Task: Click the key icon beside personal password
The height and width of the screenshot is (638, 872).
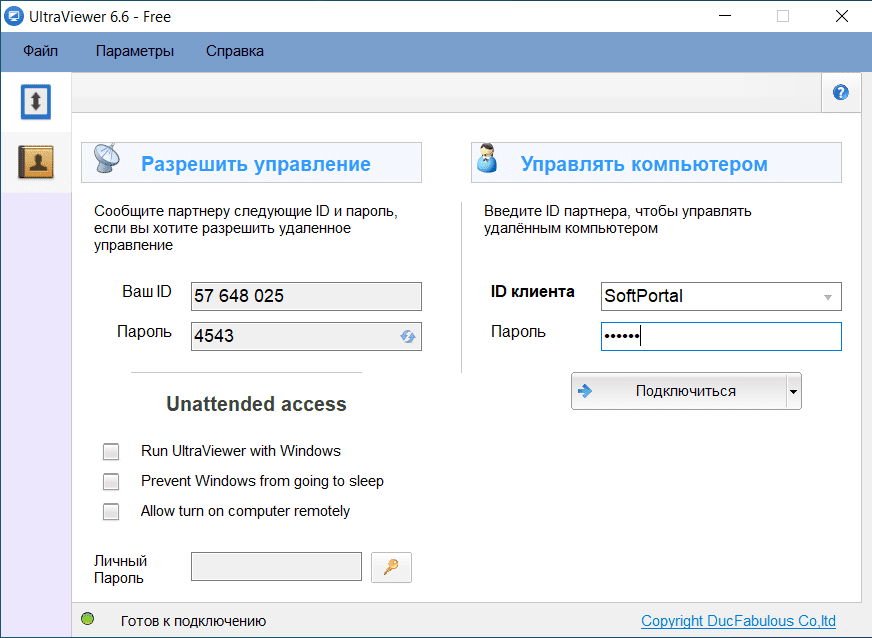Action: (x=391, y=567)
